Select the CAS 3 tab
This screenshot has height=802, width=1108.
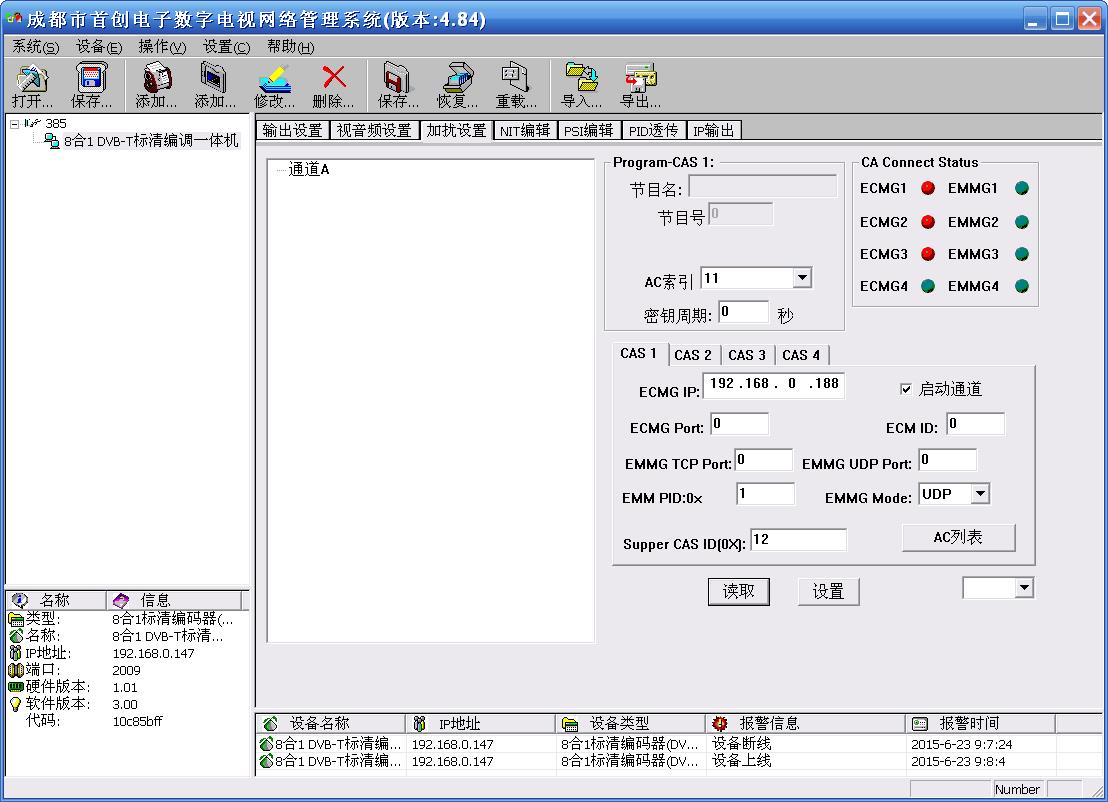pos(747,355)
